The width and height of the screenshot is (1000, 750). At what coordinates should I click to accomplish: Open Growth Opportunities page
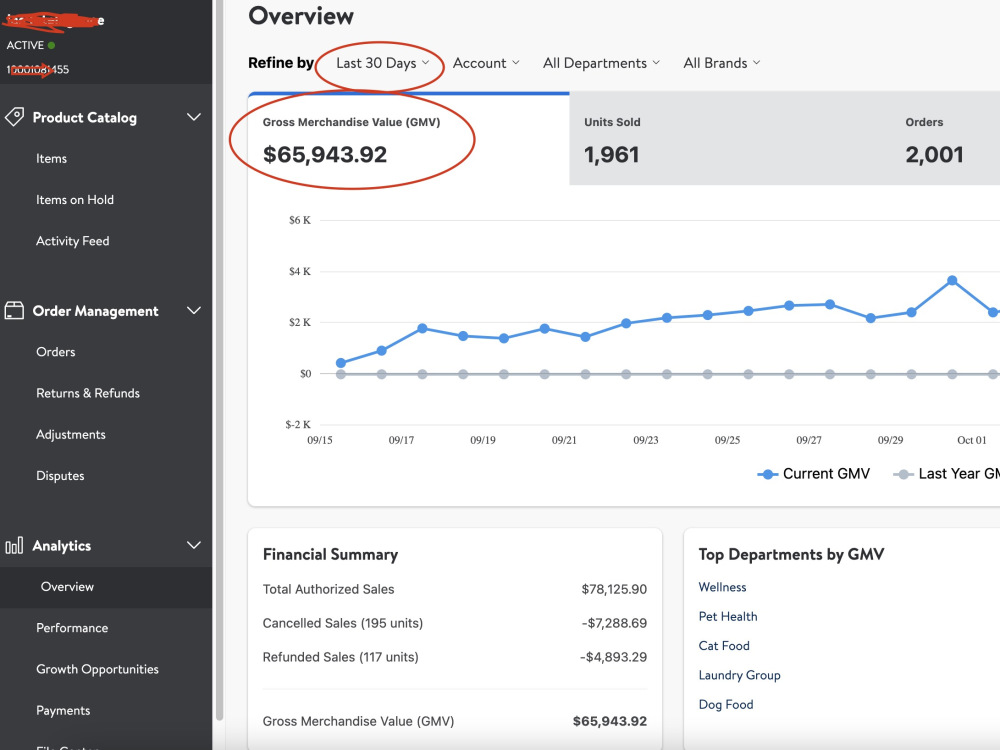click(x=98, y=669)
